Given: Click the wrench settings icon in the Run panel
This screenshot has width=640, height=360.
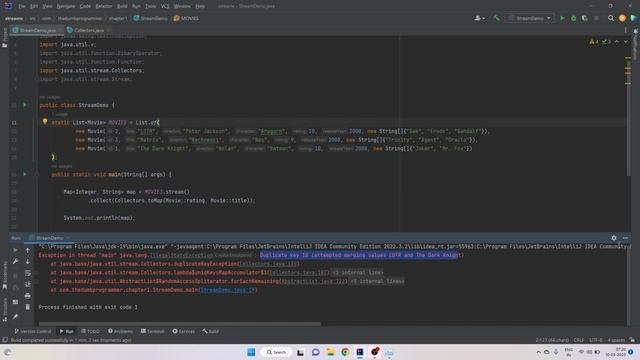Looking at the screenshot, I should 15,261.
